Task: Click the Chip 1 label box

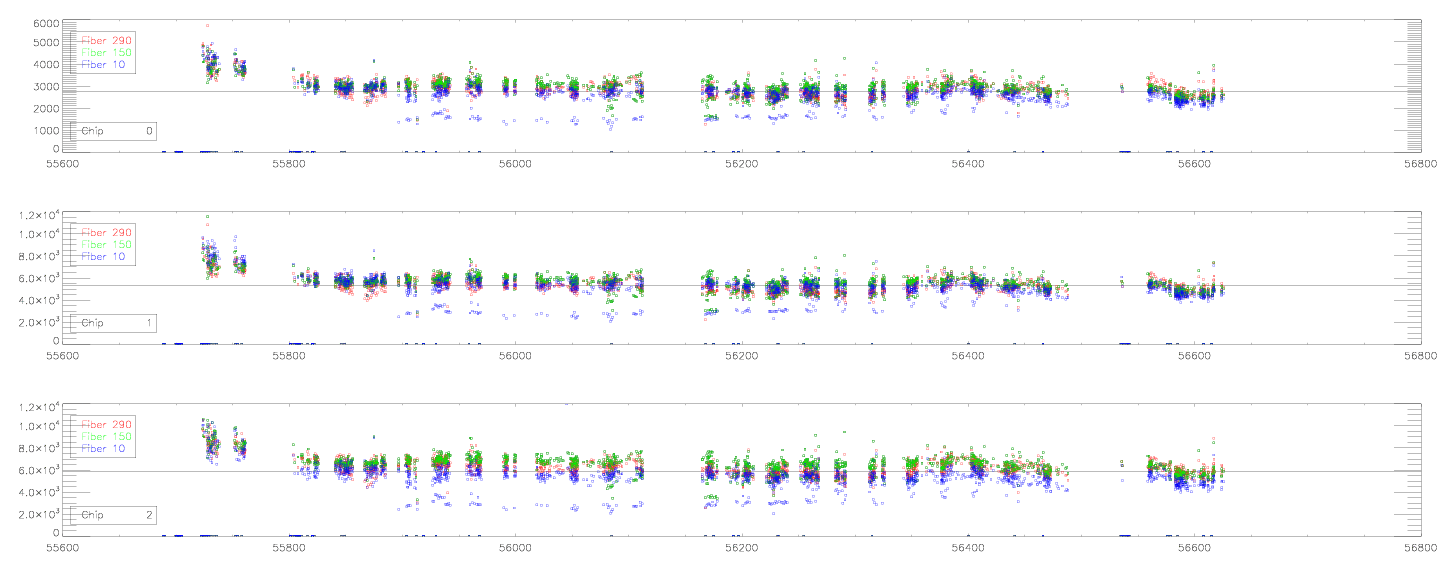Action: [116, 323]
